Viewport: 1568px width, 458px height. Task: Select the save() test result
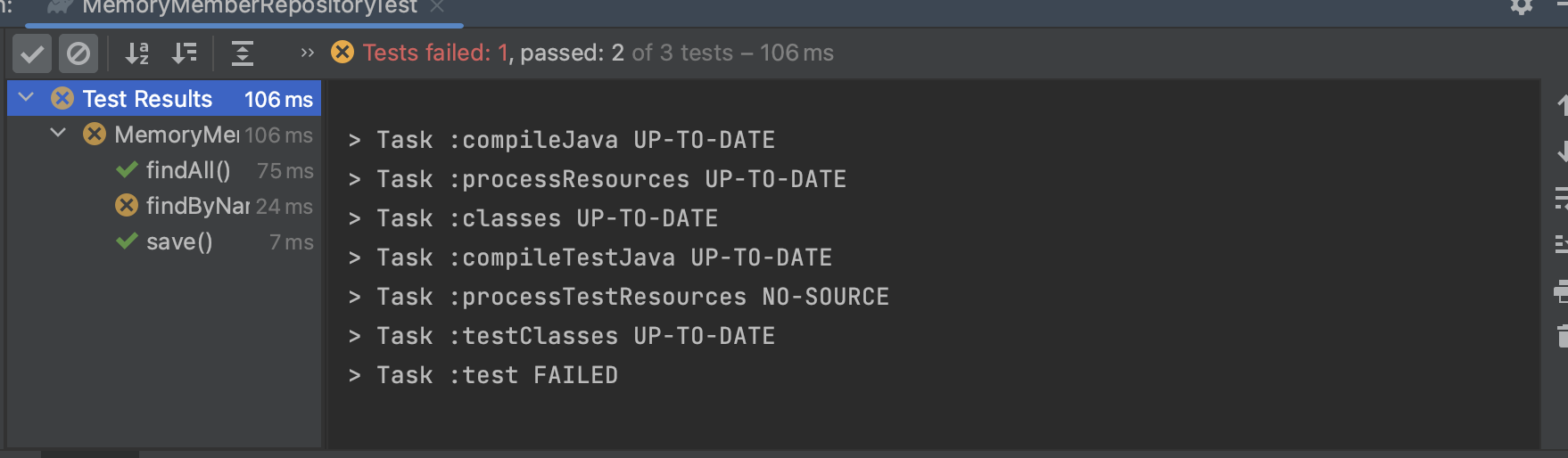click(179, 241)
